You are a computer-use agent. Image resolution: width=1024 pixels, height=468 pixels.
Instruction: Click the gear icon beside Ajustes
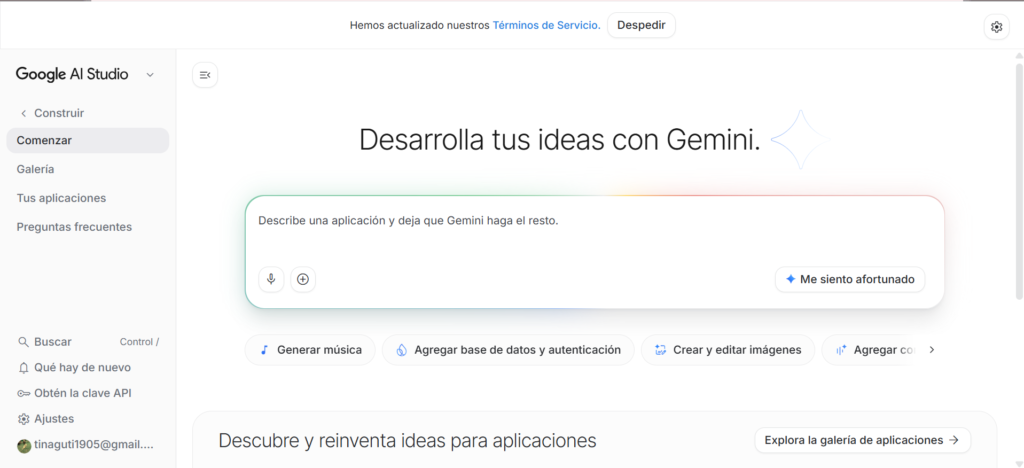[x=24, y=418]
